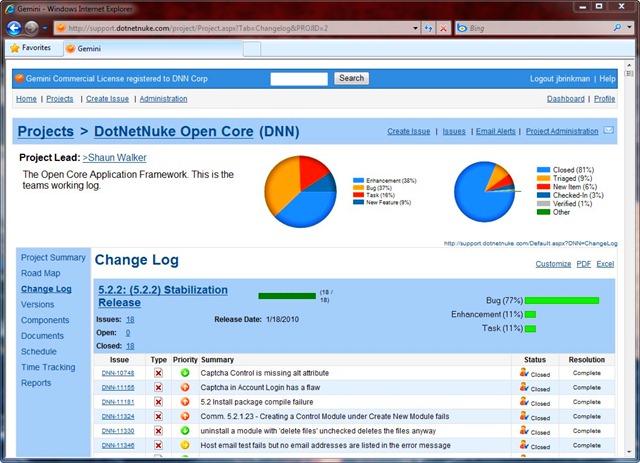Open 5.2.2 Stabilization Release link
Viewport: 640px width, 463px height.
163,296
